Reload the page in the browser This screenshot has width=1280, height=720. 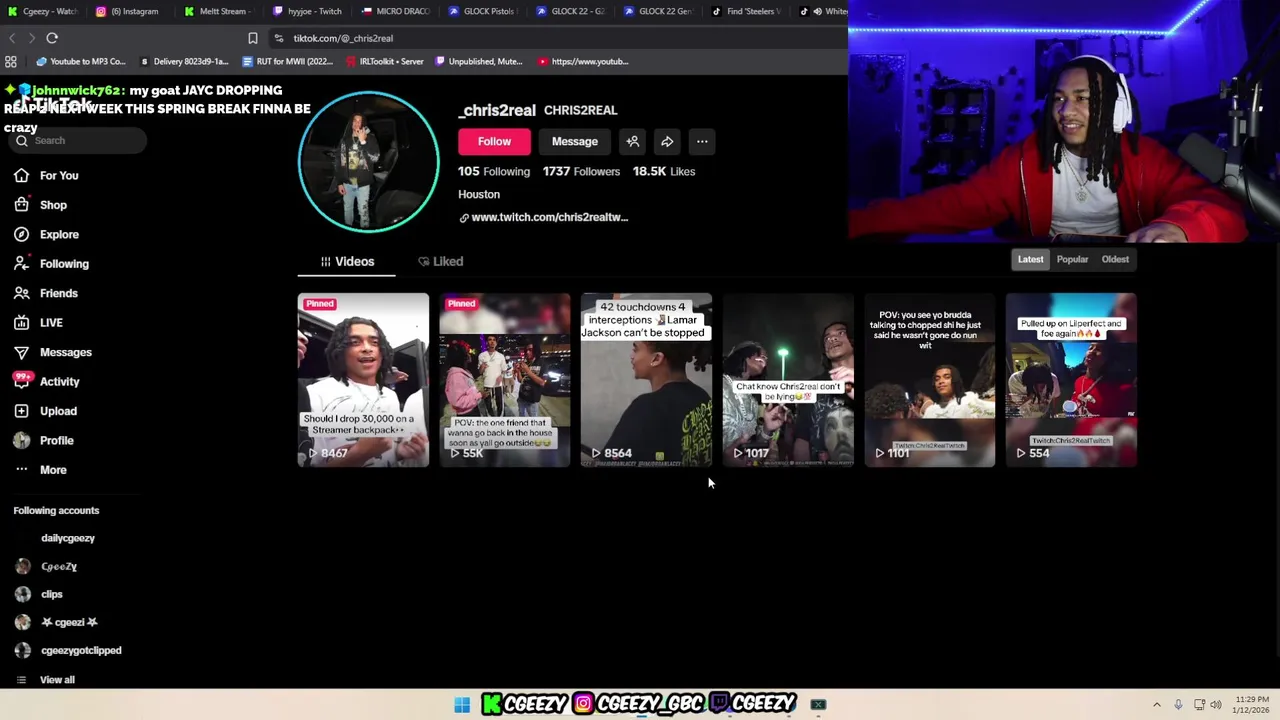[x=52, y=38]
